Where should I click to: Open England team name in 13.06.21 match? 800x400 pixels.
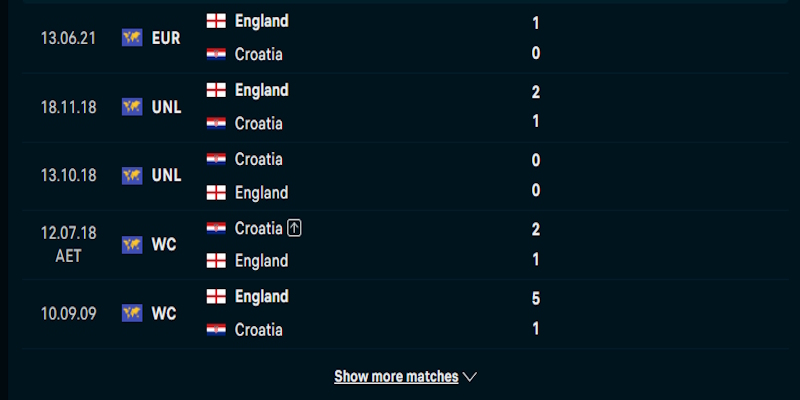click(x=262, y=21)
